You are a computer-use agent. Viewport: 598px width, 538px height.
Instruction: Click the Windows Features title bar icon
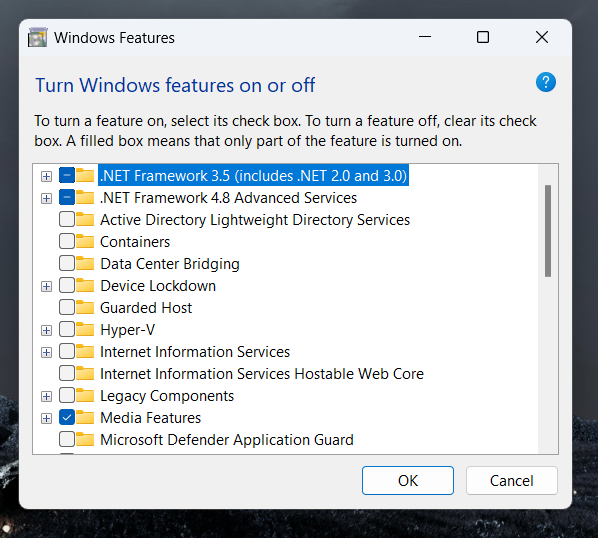pyautogui.click(x=38, y=37)
